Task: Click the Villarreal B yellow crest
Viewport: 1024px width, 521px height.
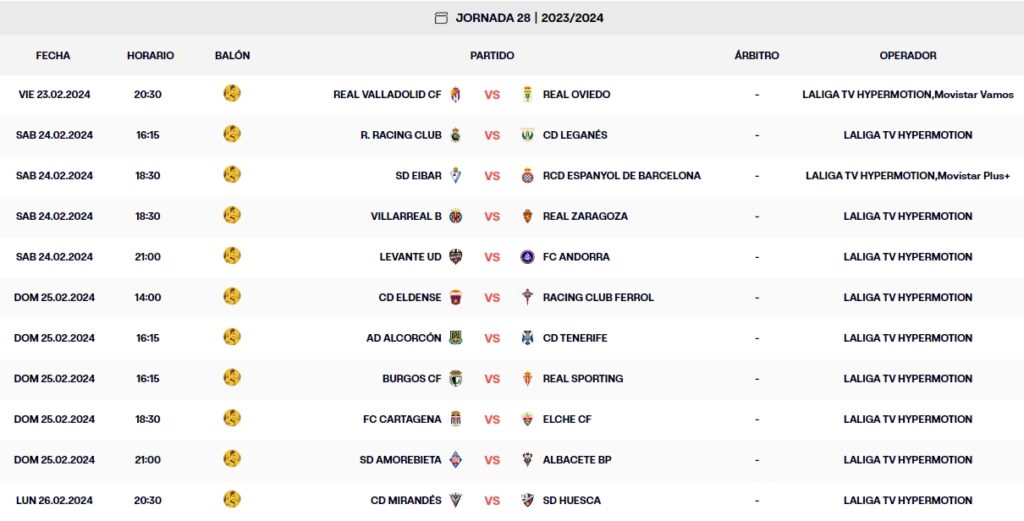Action: pyautogui.click(x=456, y=216)
